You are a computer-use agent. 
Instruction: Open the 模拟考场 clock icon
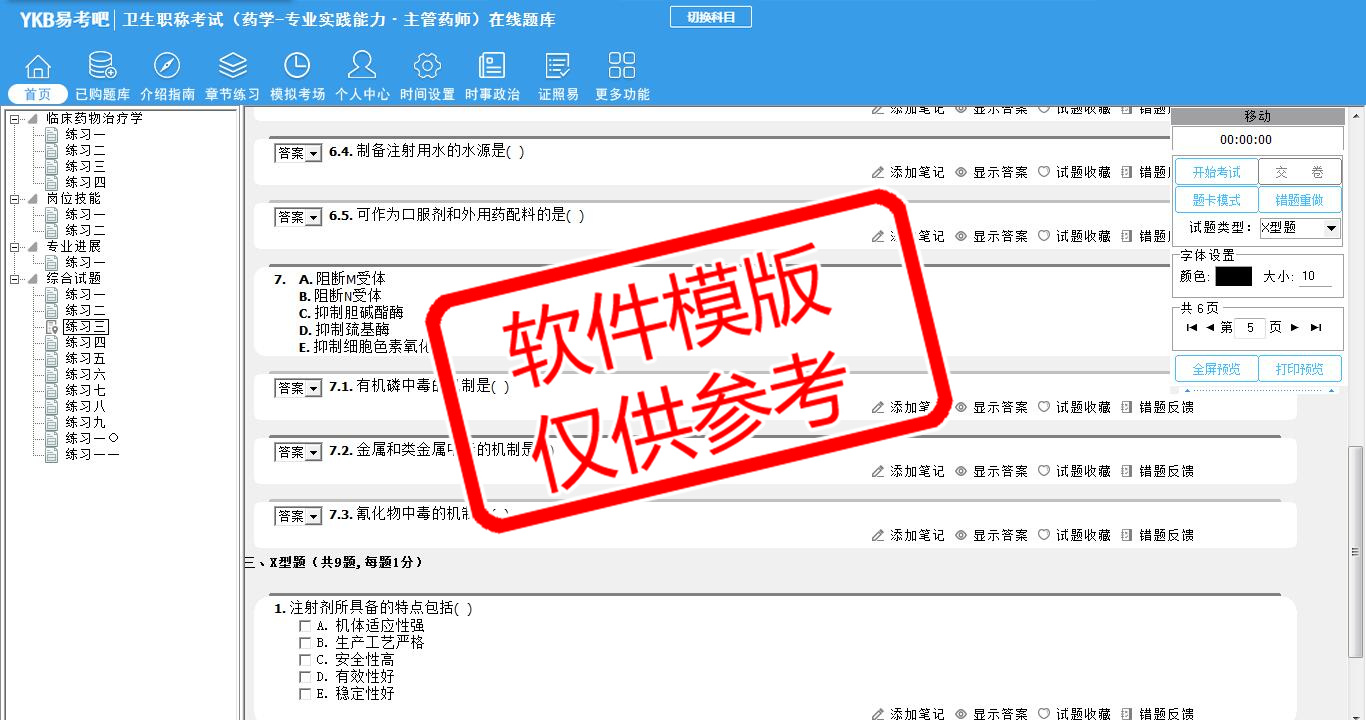[297, 67]
